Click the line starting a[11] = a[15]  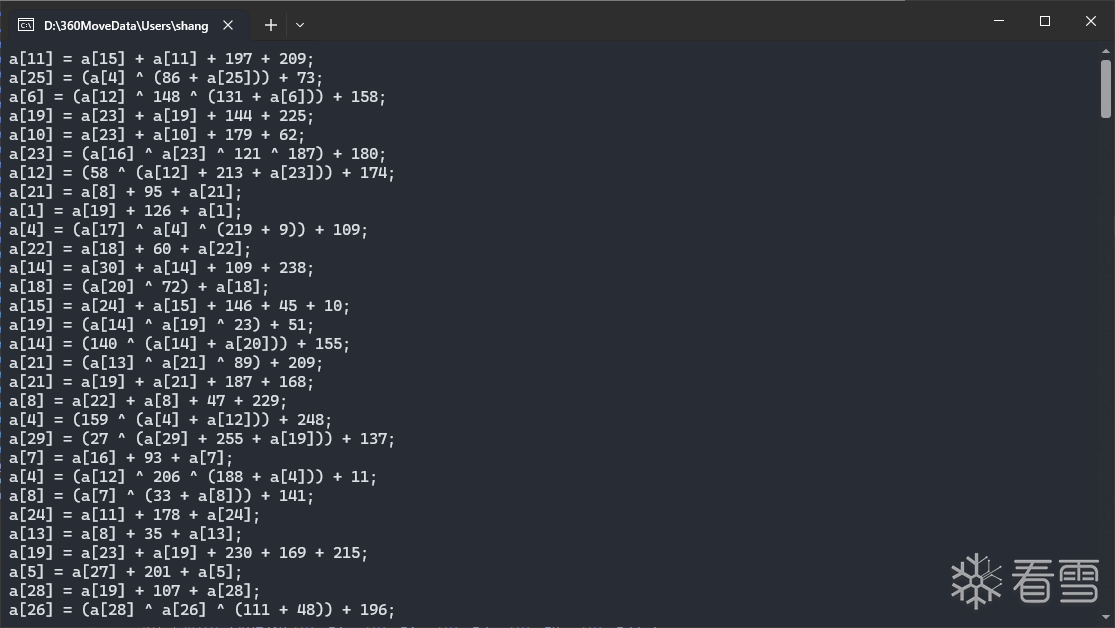[161, 59]
